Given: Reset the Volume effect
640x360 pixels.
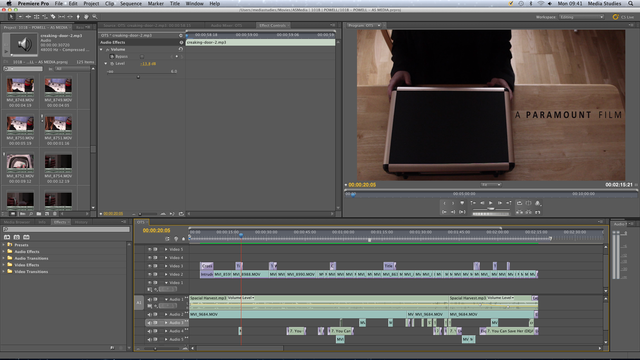Looking at the screenshot, I should 180,49.
